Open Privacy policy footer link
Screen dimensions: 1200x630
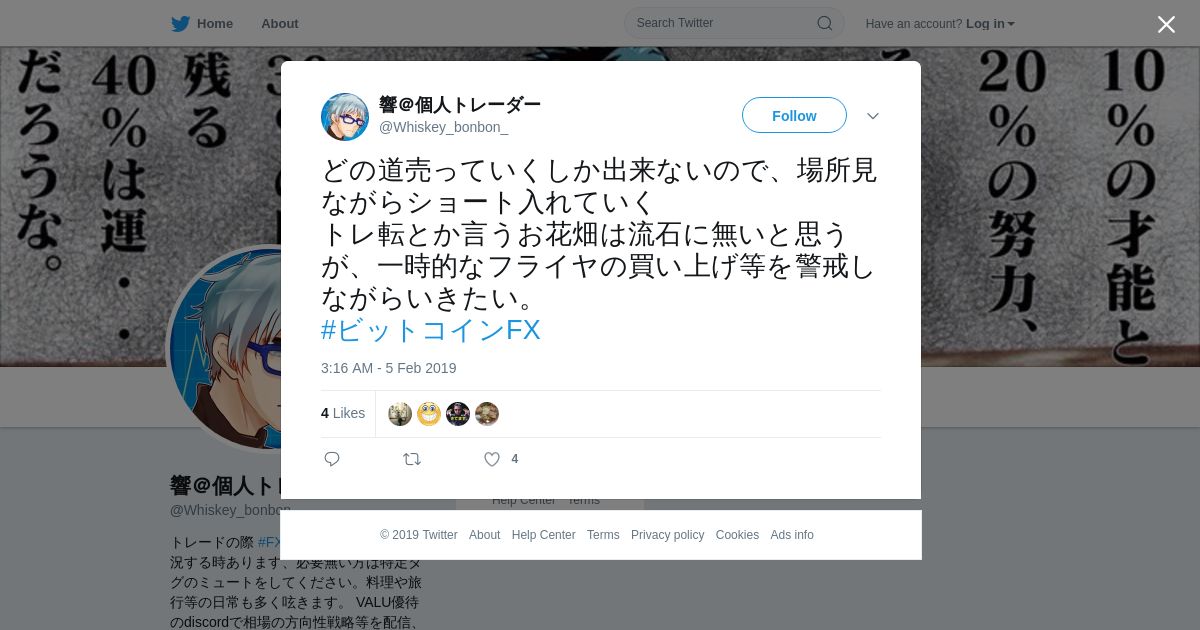[668, 535]
